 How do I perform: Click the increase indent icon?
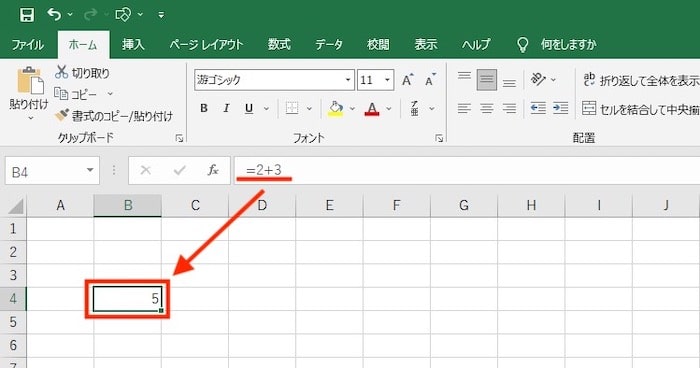tap(560, 108)
